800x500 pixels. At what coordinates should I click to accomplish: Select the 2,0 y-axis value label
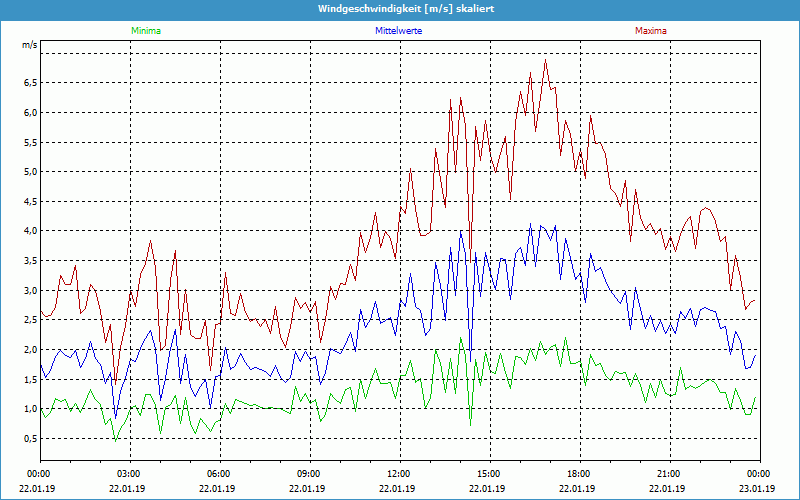[x=29, y=350]
